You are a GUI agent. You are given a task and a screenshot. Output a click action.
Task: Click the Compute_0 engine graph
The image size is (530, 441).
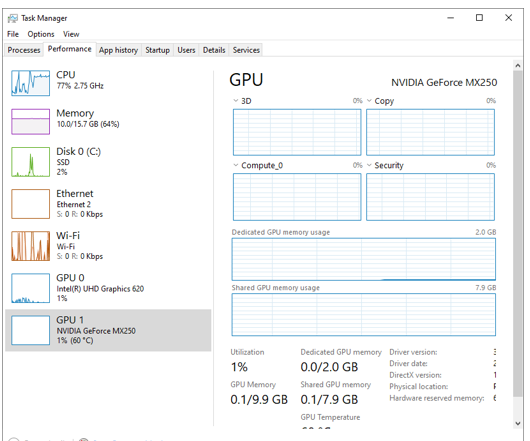[x=297, y=197]
